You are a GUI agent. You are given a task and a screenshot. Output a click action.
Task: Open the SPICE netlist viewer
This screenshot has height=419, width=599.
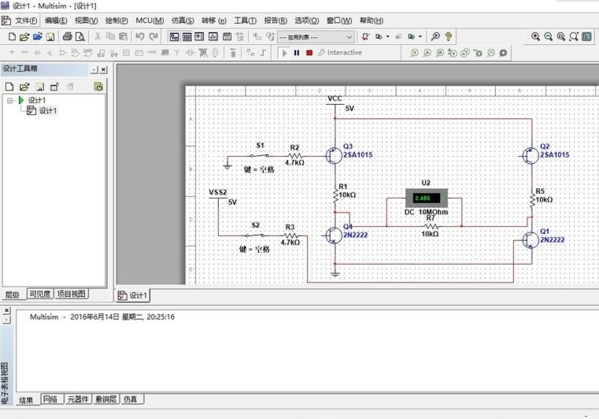pos(199,37)
